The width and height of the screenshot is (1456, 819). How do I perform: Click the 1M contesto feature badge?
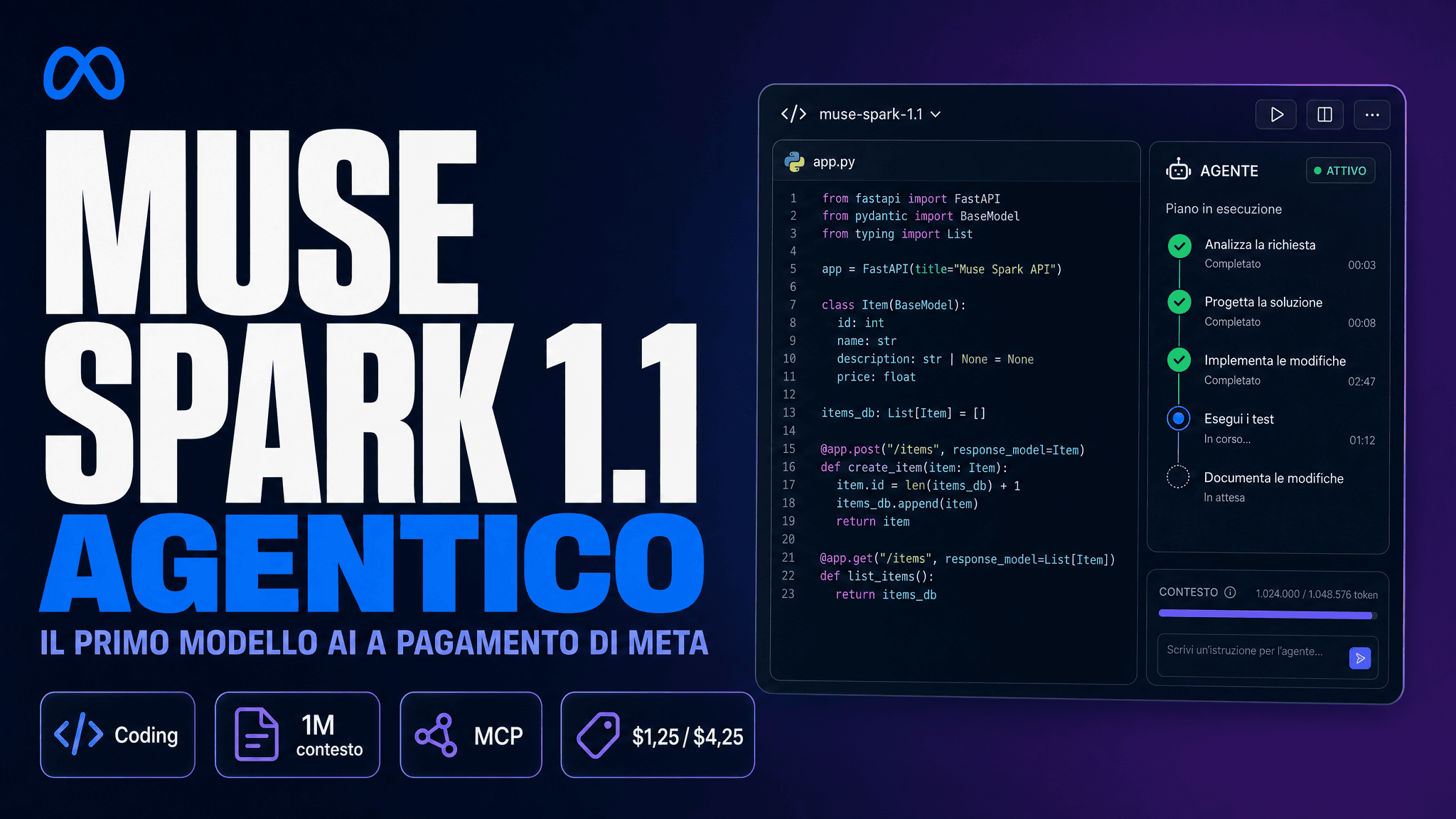point(297,734)
